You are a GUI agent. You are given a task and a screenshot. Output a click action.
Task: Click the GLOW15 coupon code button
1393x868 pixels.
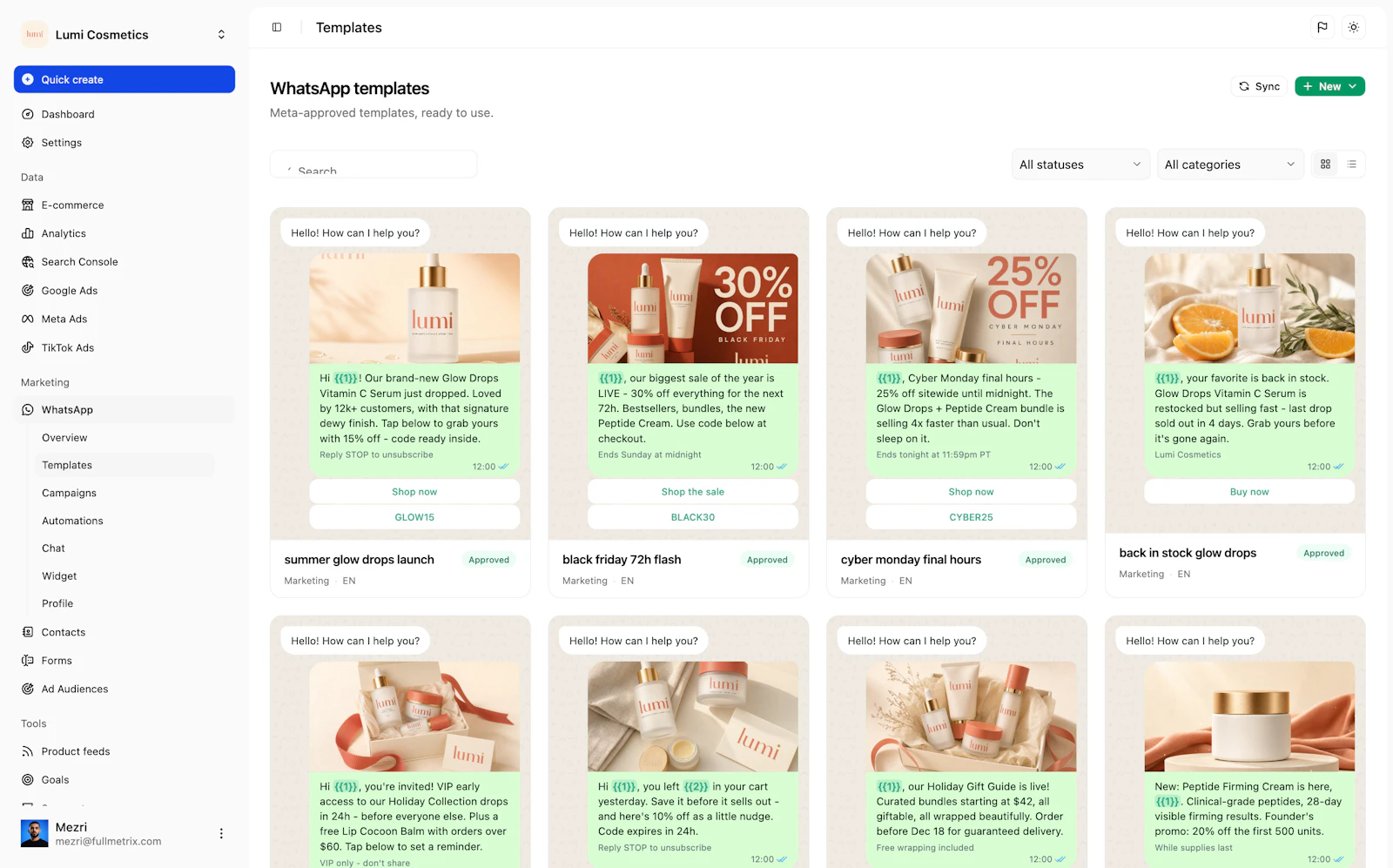(414, 517)
